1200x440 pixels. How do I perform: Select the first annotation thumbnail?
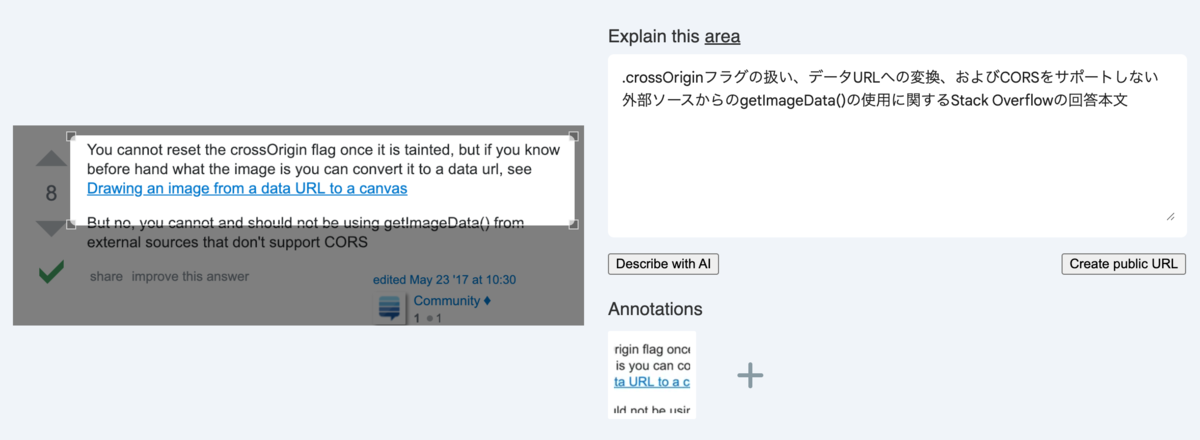652,374
